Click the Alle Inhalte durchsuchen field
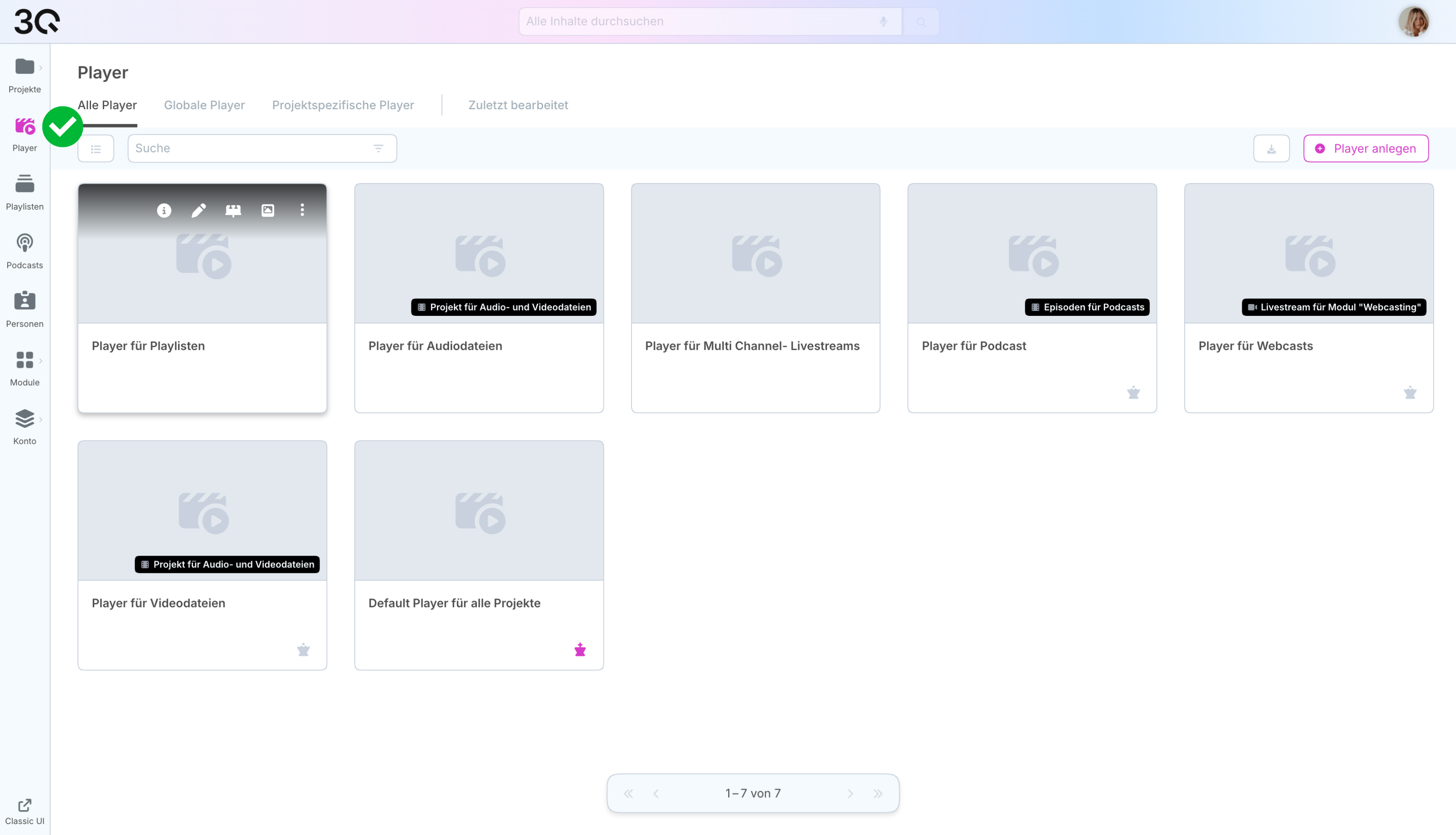 coord(699,22)
